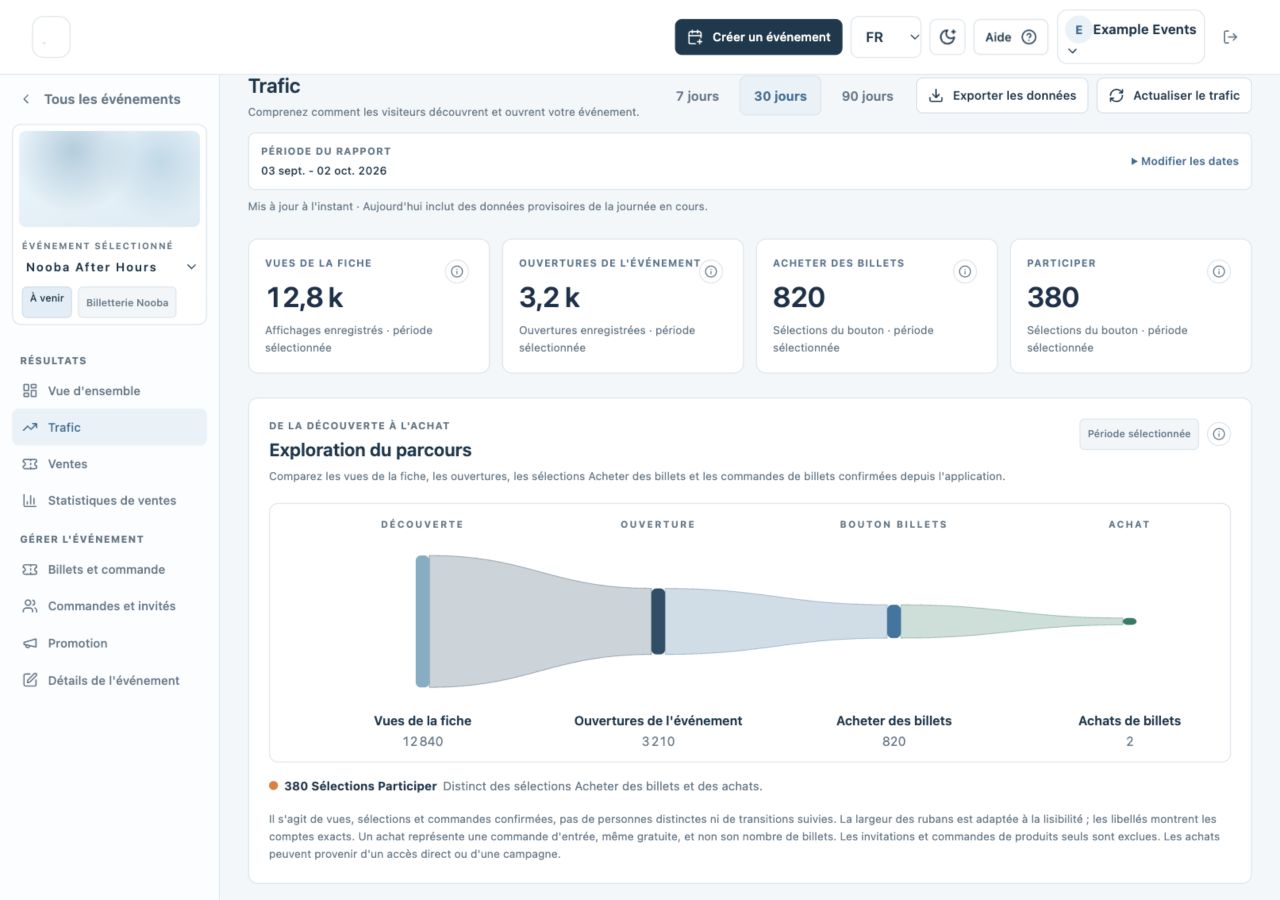Click the Ouverture funnel bar
This screenshot has width=1280, height=900.
[658, 621]
